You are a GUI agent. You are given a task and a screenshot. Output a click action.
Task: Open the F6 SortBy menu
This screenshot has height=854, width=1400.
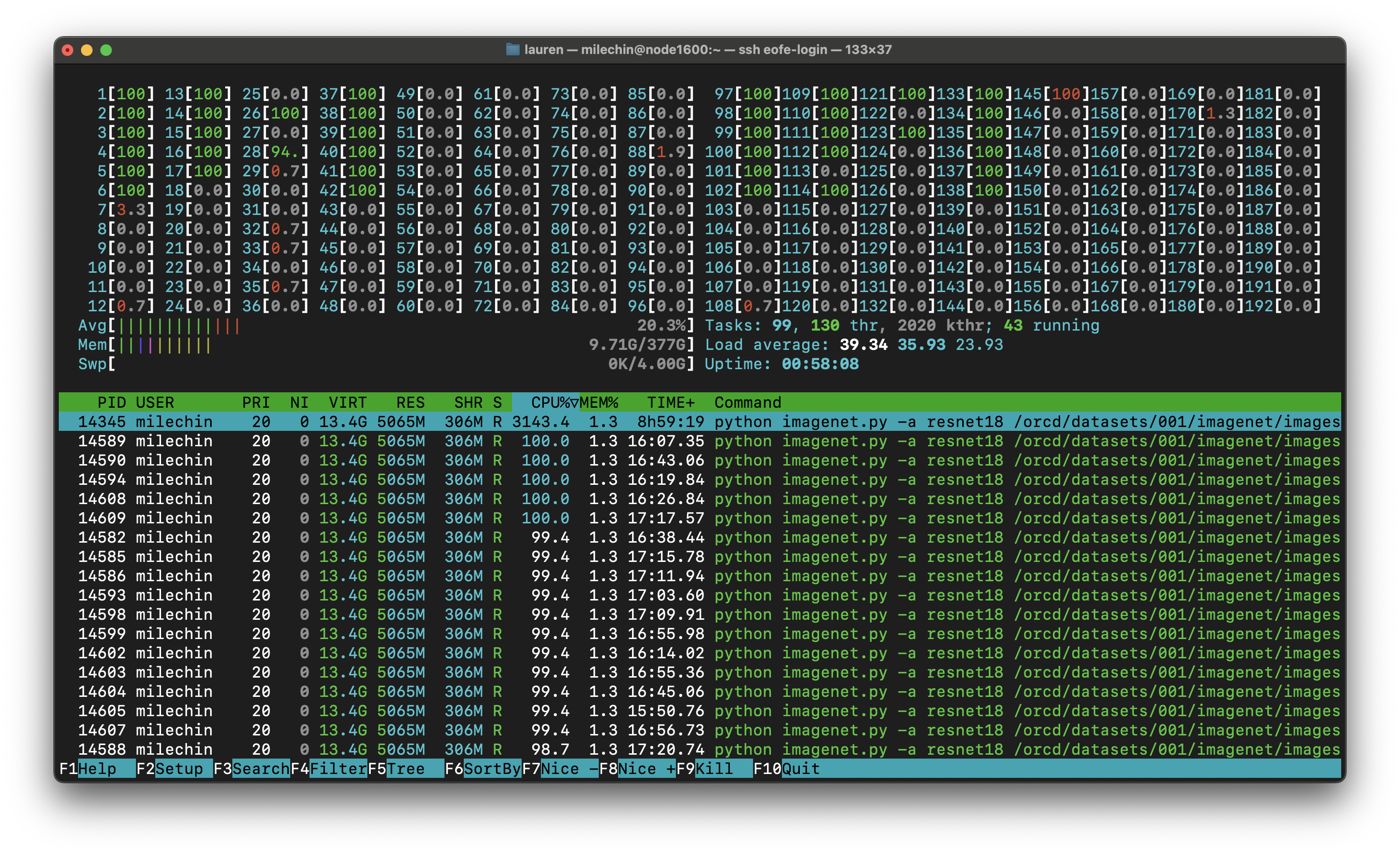click(491, 768)
